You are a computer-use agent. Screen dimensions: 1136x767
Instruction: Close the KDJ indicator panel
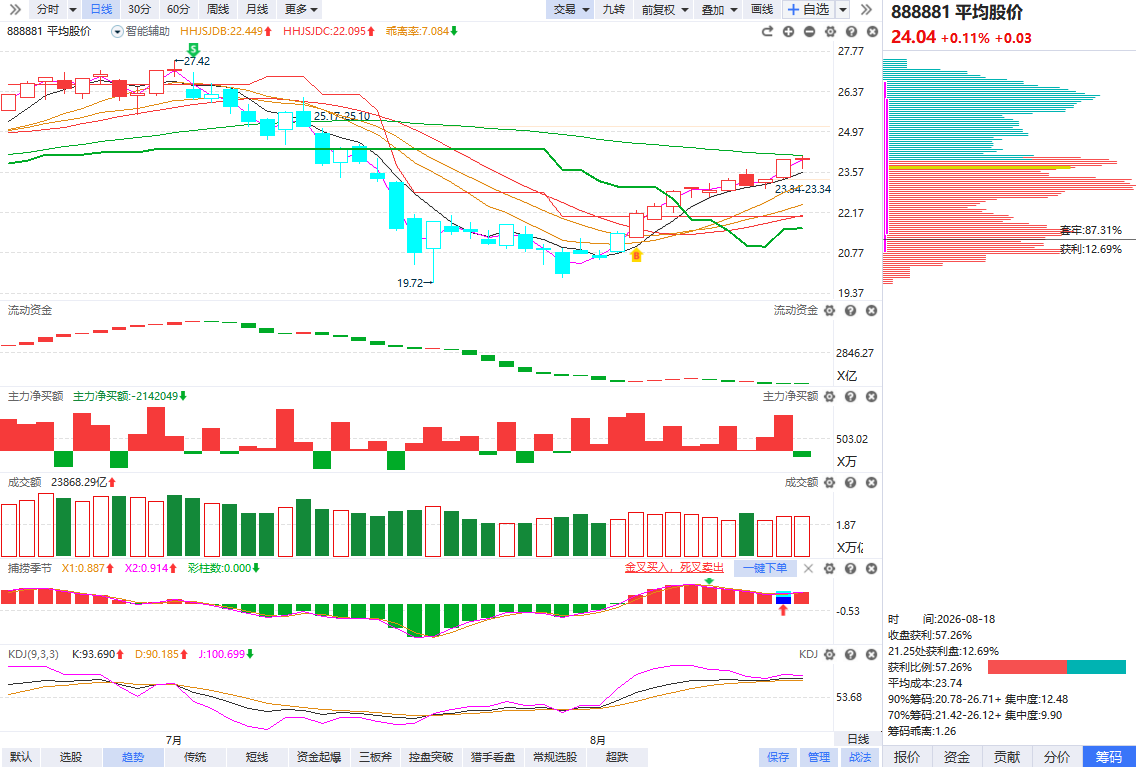(872, 655)
